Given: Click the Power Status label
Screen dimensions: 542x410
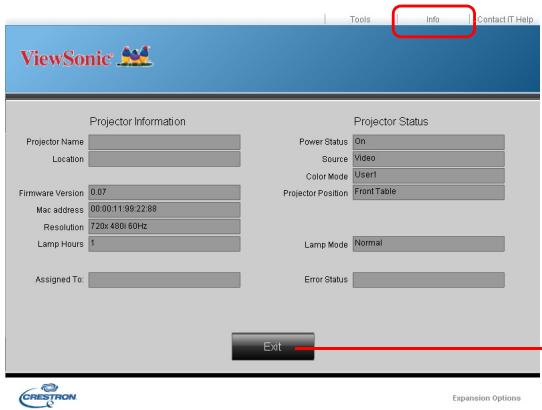Looking at the screenshot, I should coord(324,142).
